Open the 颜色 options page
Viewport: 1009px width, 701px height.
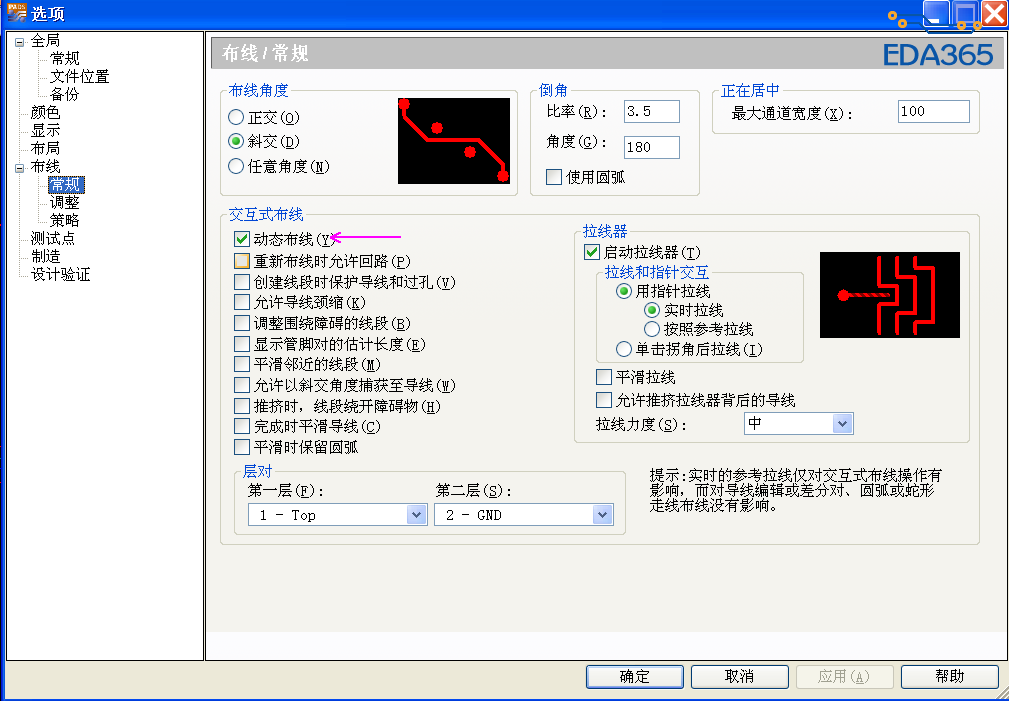(45, 113)
